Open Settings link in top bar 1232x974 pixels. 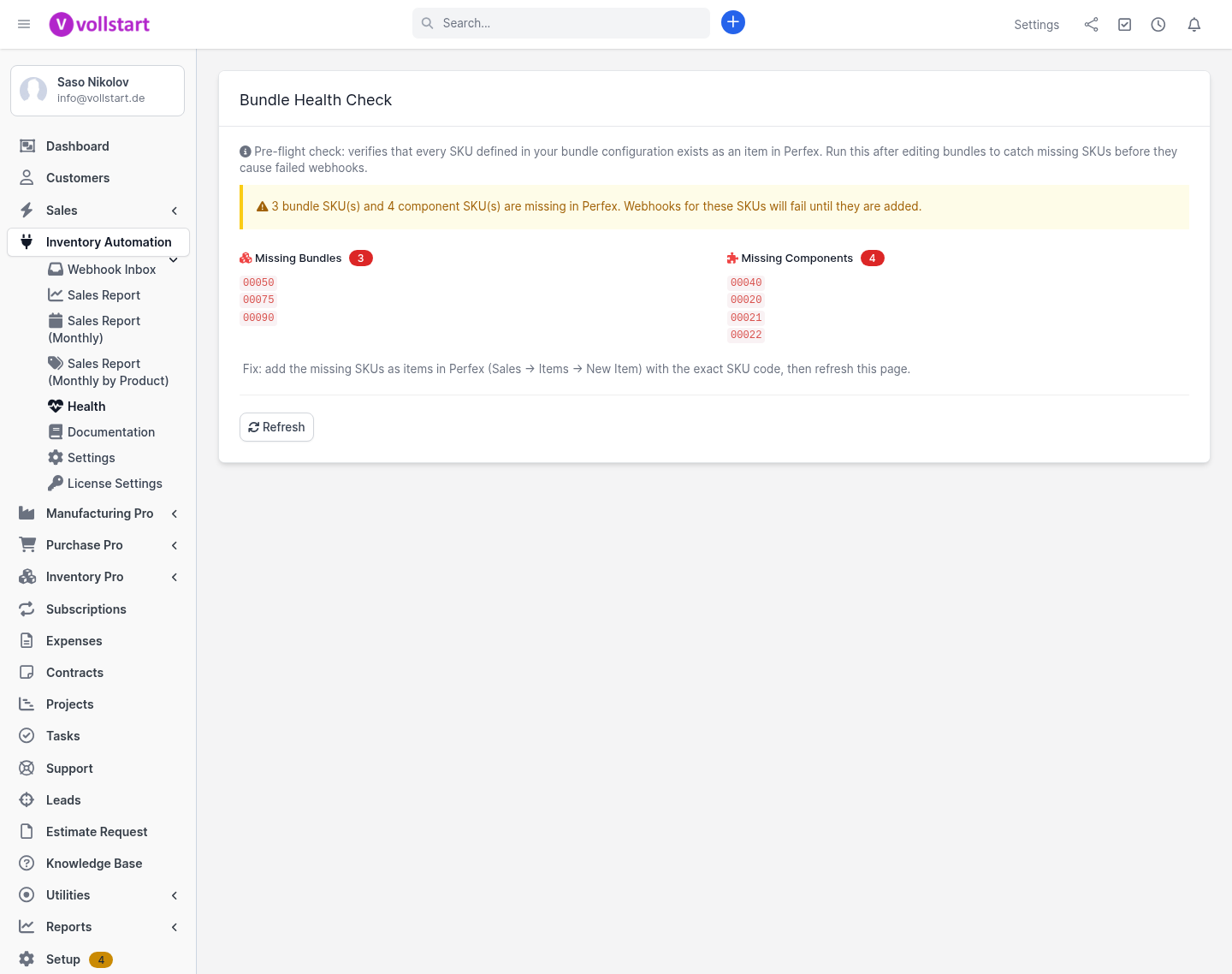(x=1036, y=25)
